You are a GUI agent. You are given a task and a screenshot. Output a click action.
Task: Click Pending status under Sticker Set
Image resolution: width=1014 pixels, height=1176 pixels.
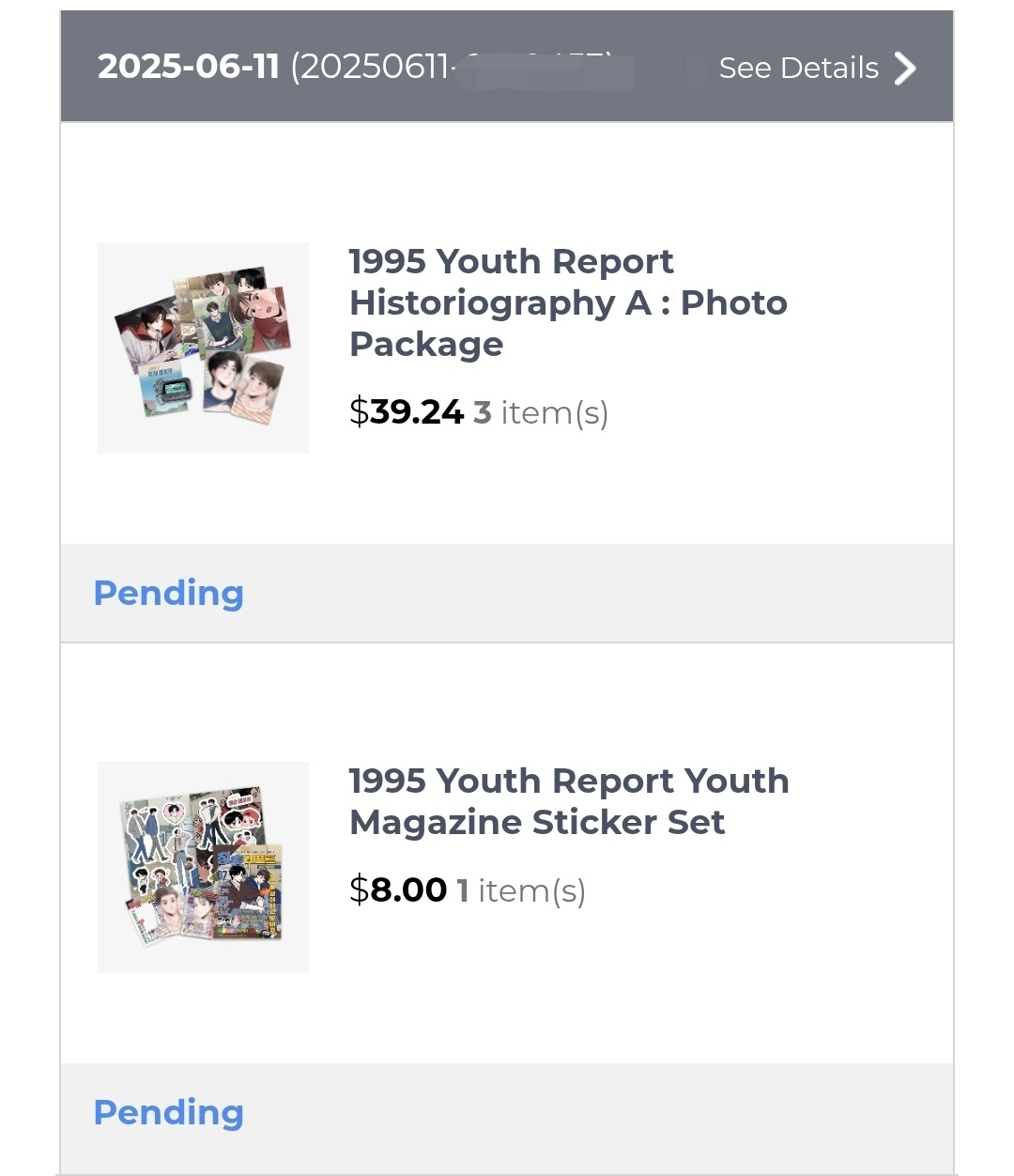[x=169, y=1112]
